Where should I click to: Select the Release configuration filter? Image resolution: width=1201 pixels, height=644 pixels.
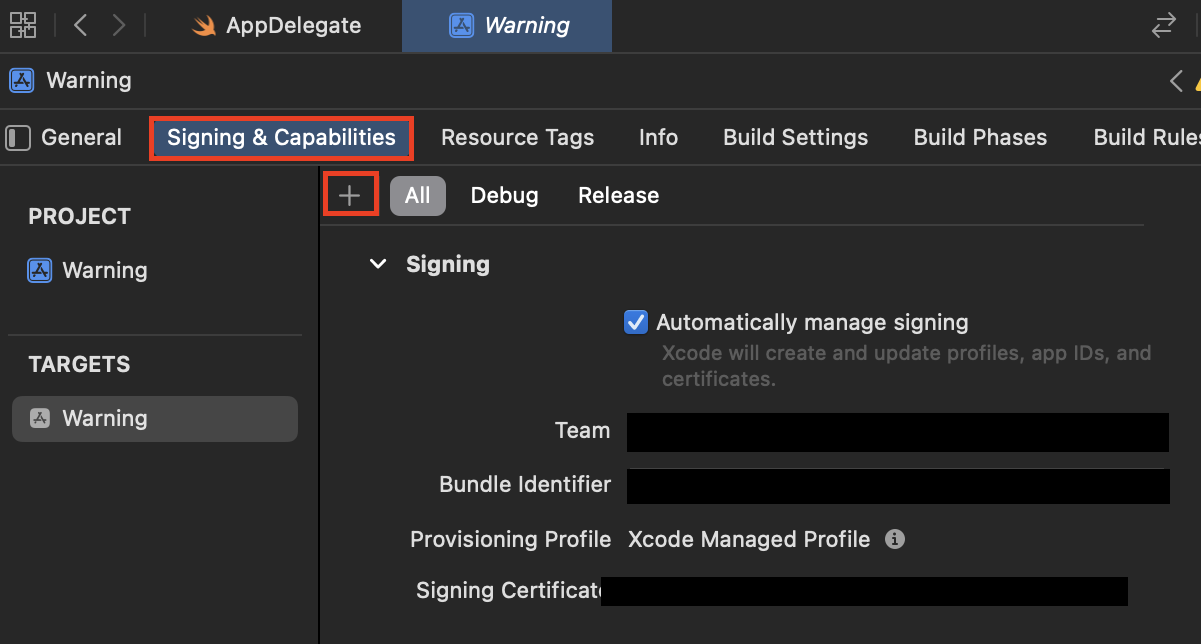click(x=618, y=196)
